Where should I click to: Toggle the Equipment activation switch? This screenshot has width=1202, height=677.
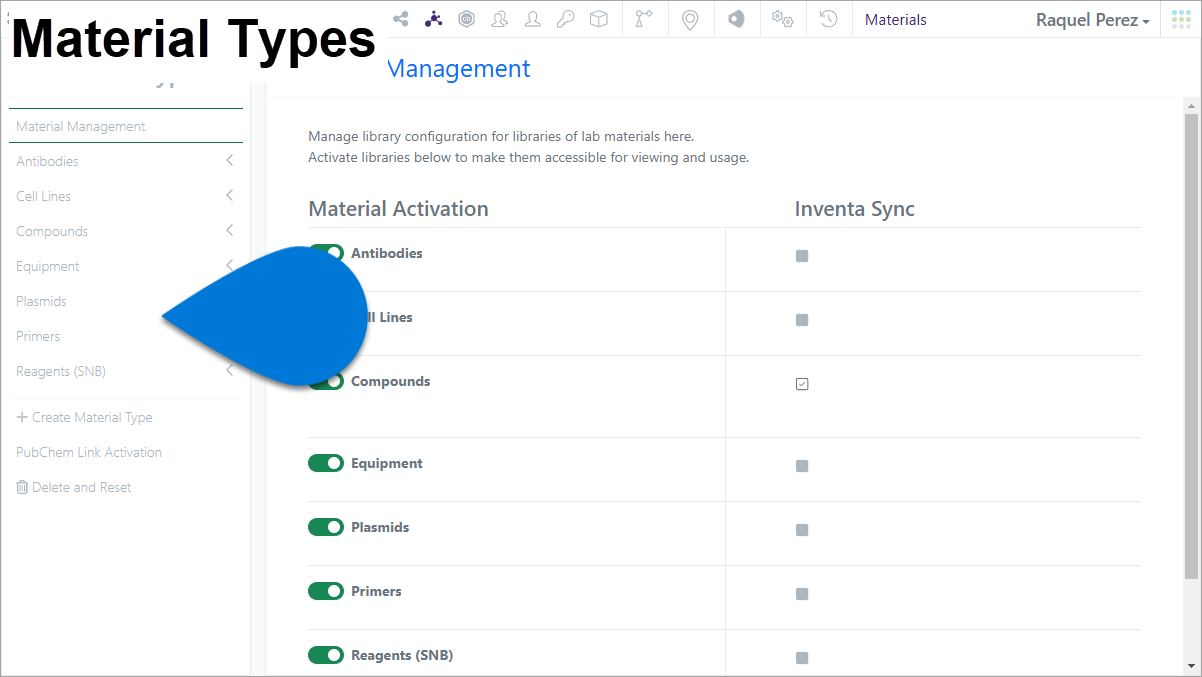click(326, 463)
